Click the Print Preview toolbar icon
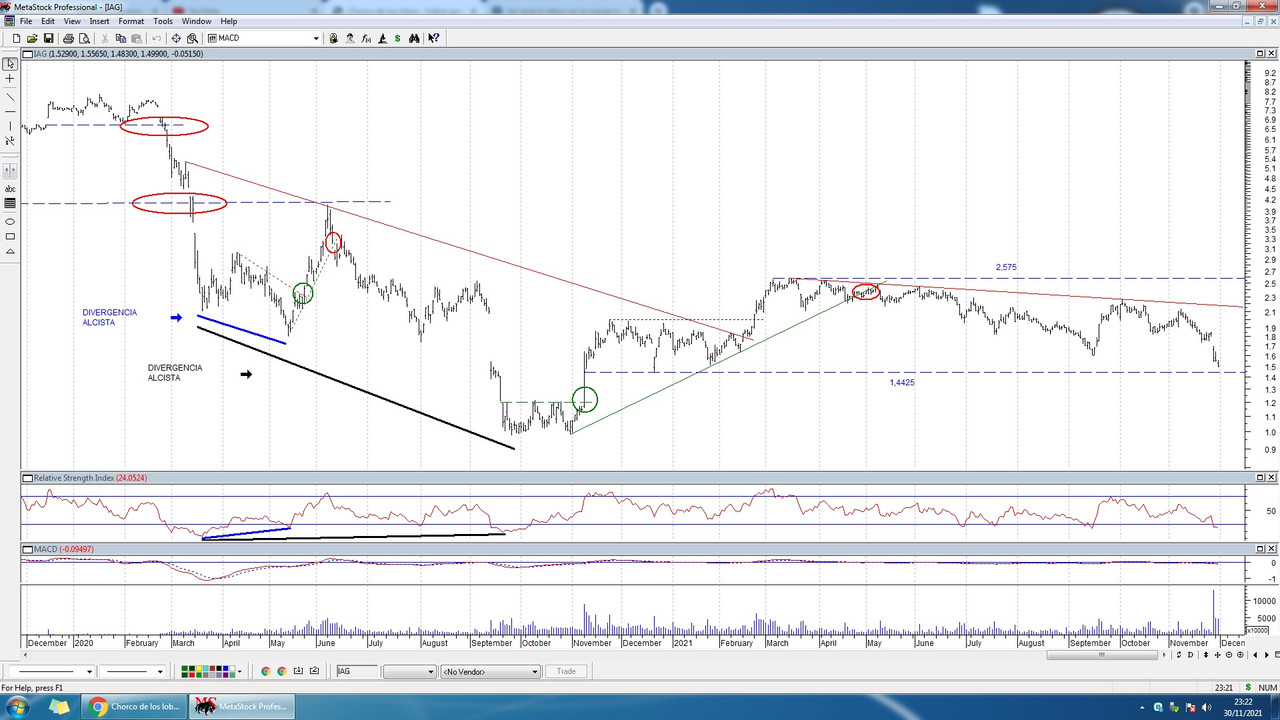The image size is (1280, 720). [x=84, y=38]
